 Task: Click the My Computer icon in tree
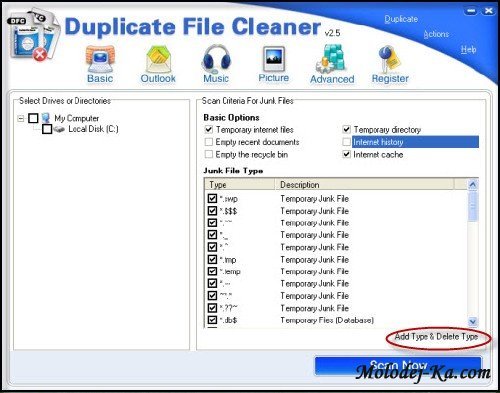[x=46, y=118]
